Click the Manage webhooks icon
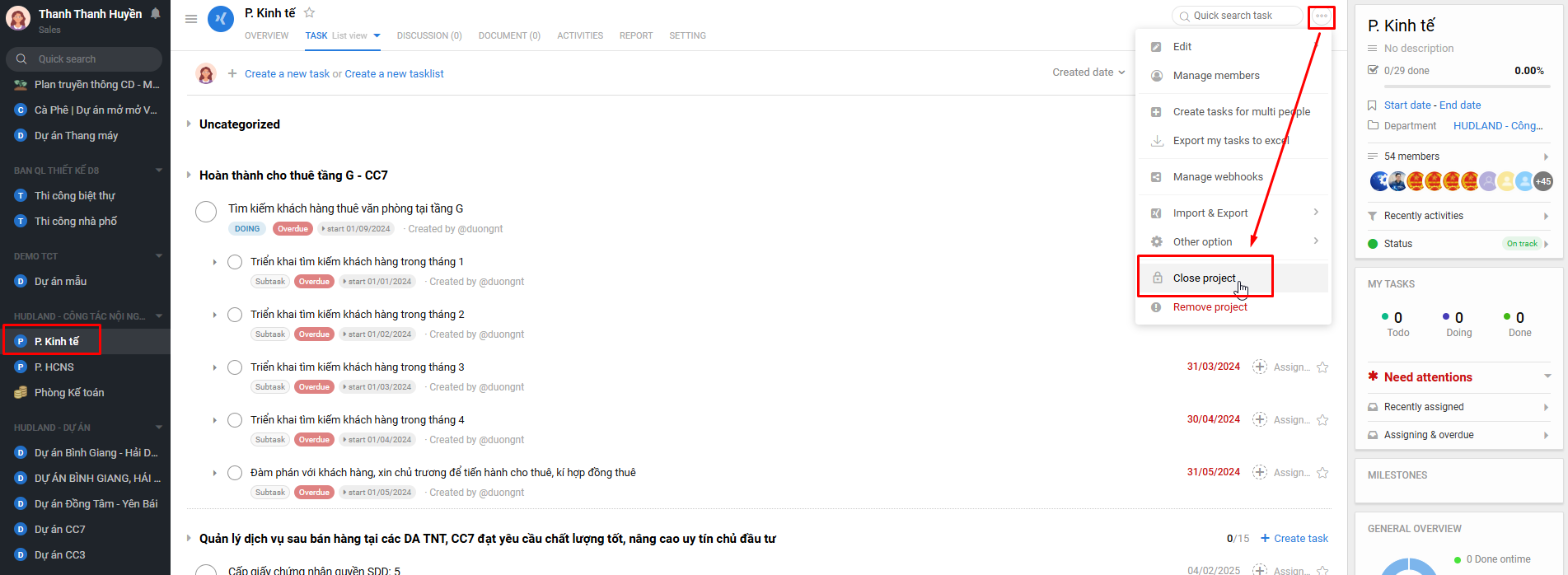The height and width of the screenshot is (575, 1568). click(x=1156, y=177)
